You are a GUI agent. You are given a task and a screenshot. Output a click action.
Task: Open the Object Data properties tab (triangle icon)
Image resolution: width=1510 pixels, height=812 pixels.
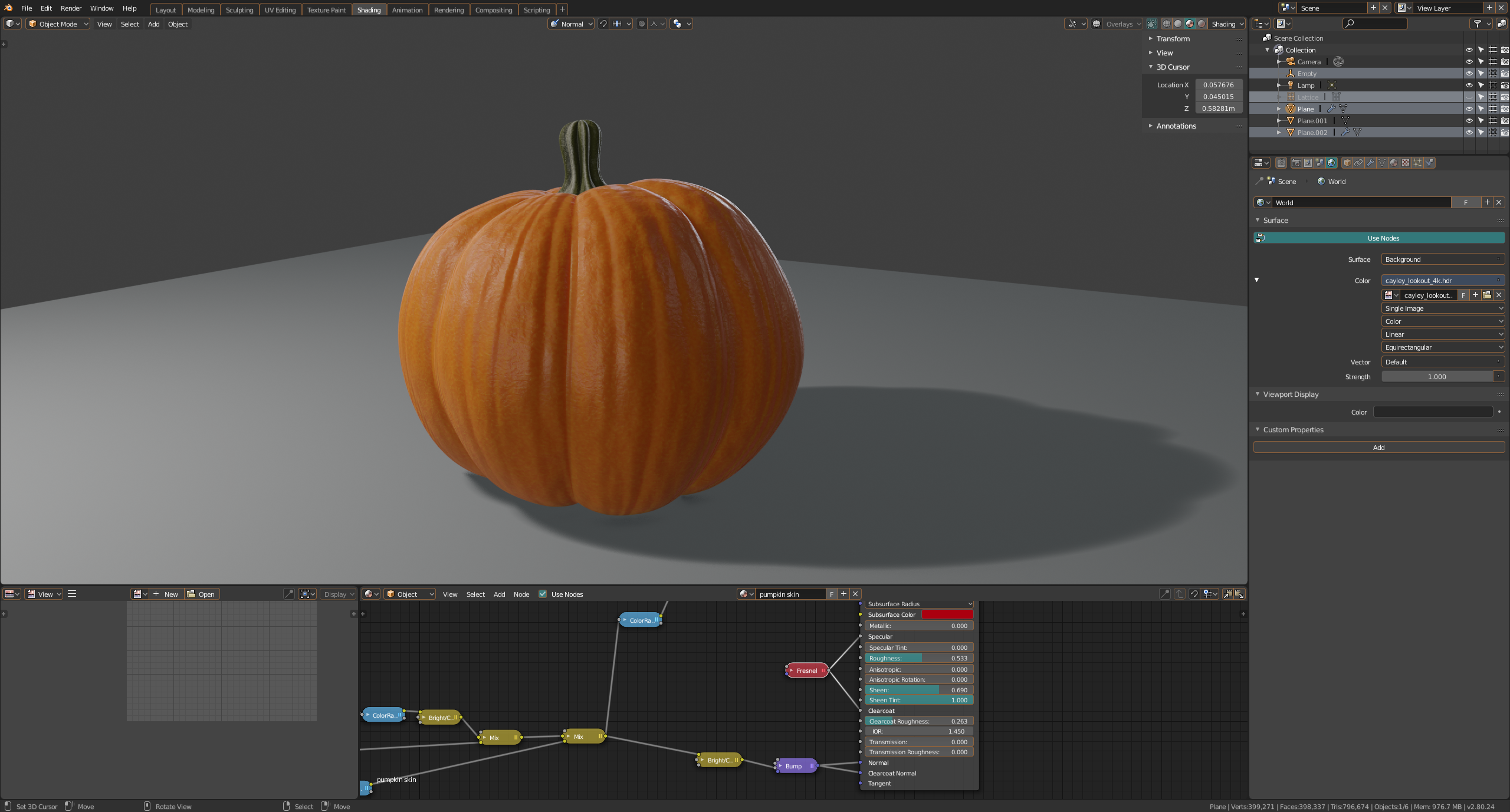(1382, 163)
